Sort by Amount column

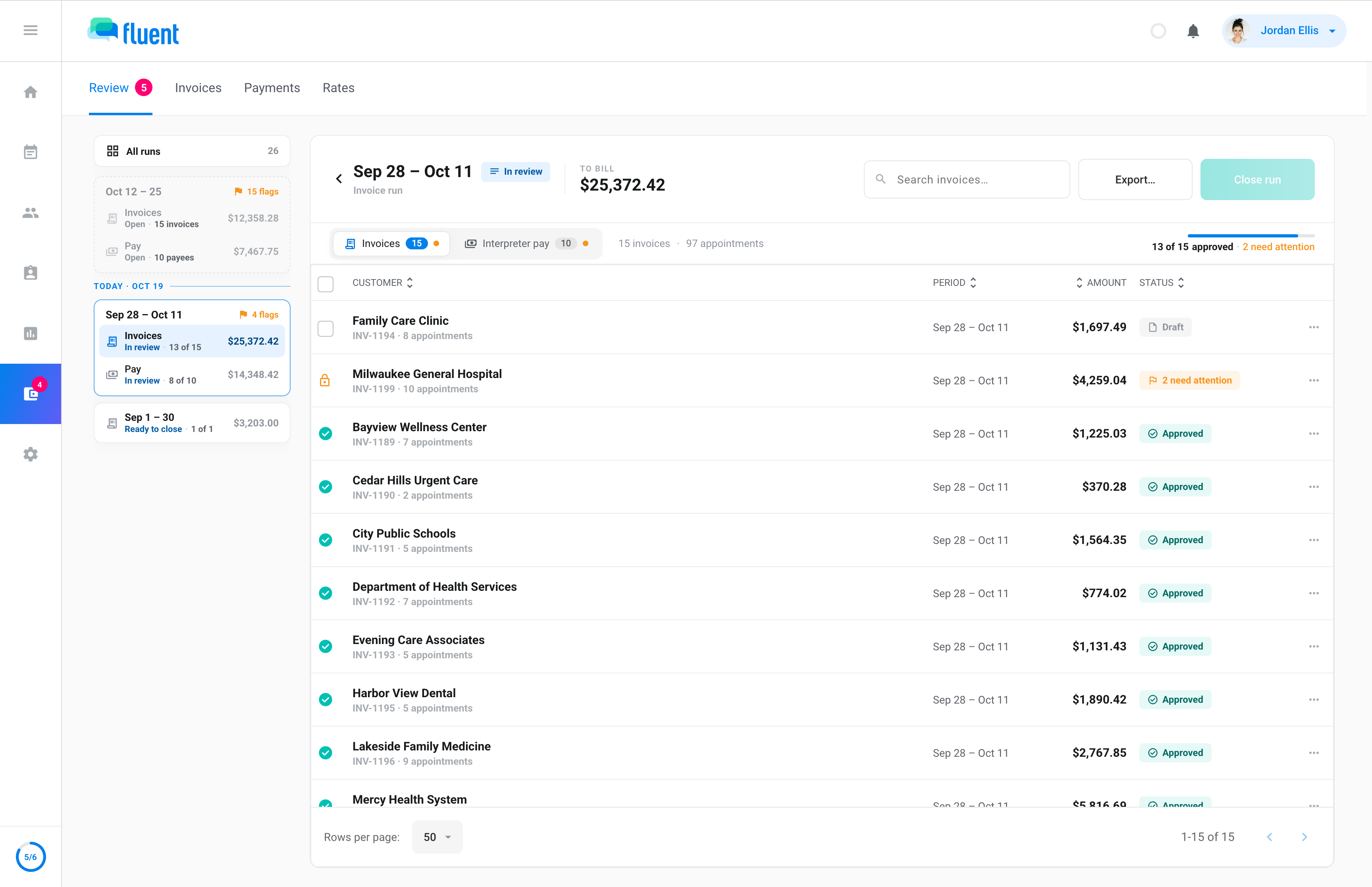tap(1101, 283)
